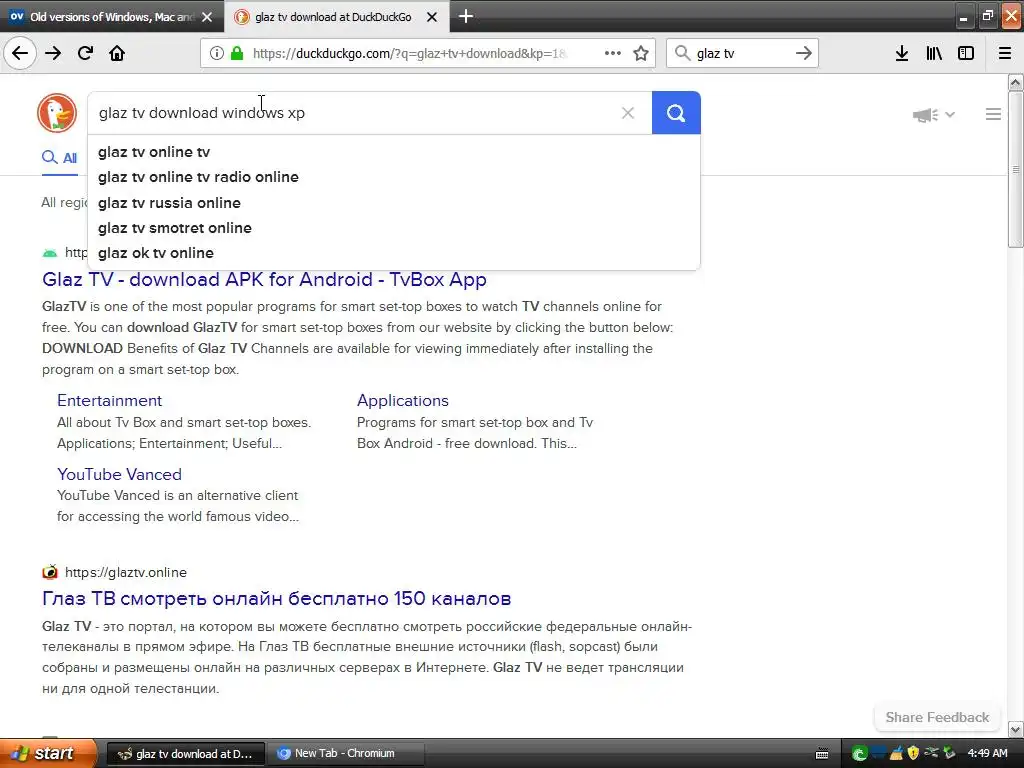Open 'Глаз ТВ смотреть онлайн бесплатно' result

(276, 598)
